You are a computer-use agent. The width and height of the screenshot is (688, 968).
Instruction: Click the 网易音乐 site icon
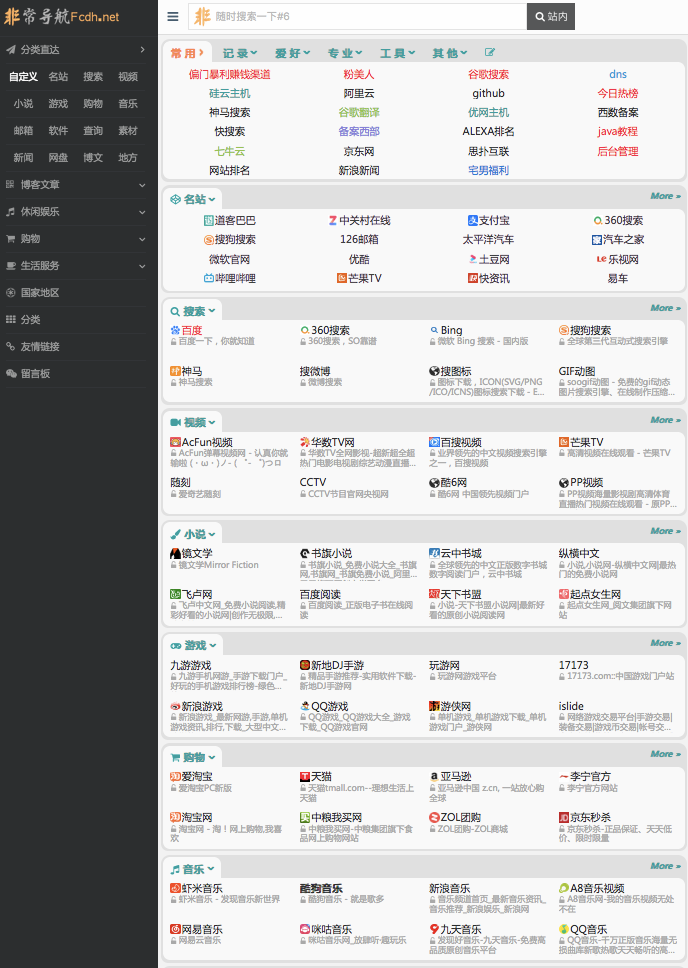175,929
